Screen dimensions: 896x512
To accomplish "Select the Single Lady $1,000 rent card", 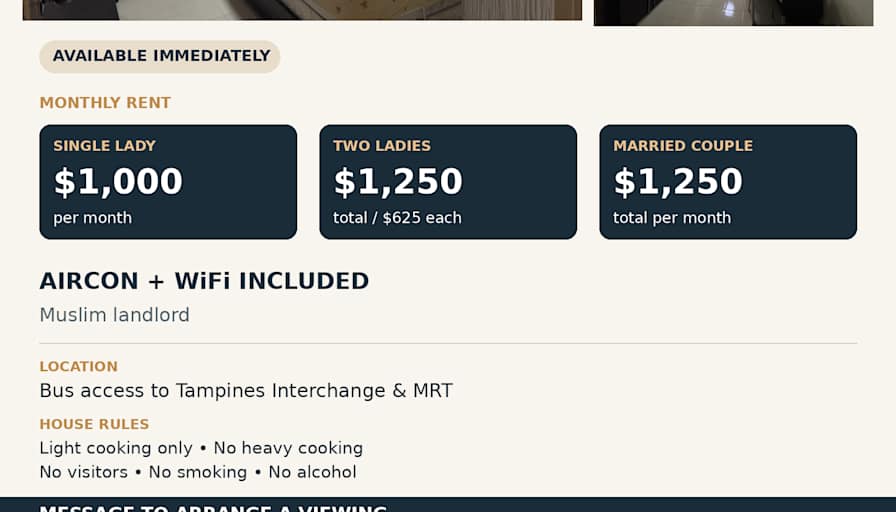I will (x=168, y=182).
